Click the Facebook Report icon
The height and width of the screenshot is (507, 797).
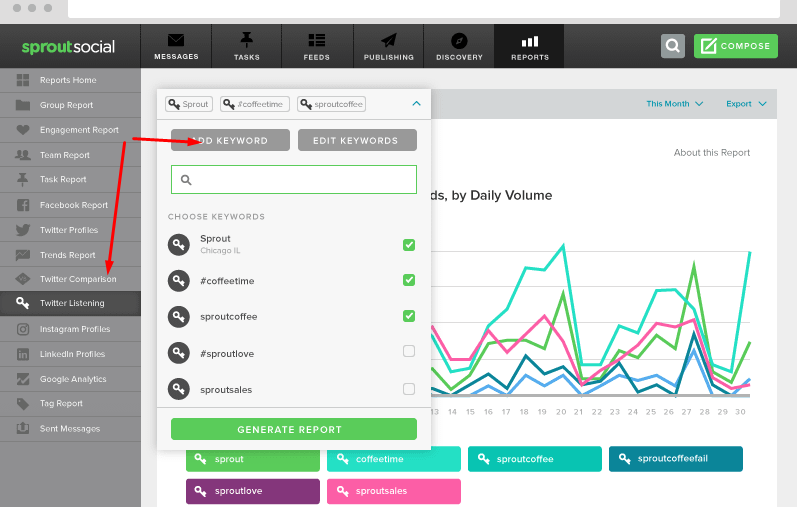coord(23,205)
